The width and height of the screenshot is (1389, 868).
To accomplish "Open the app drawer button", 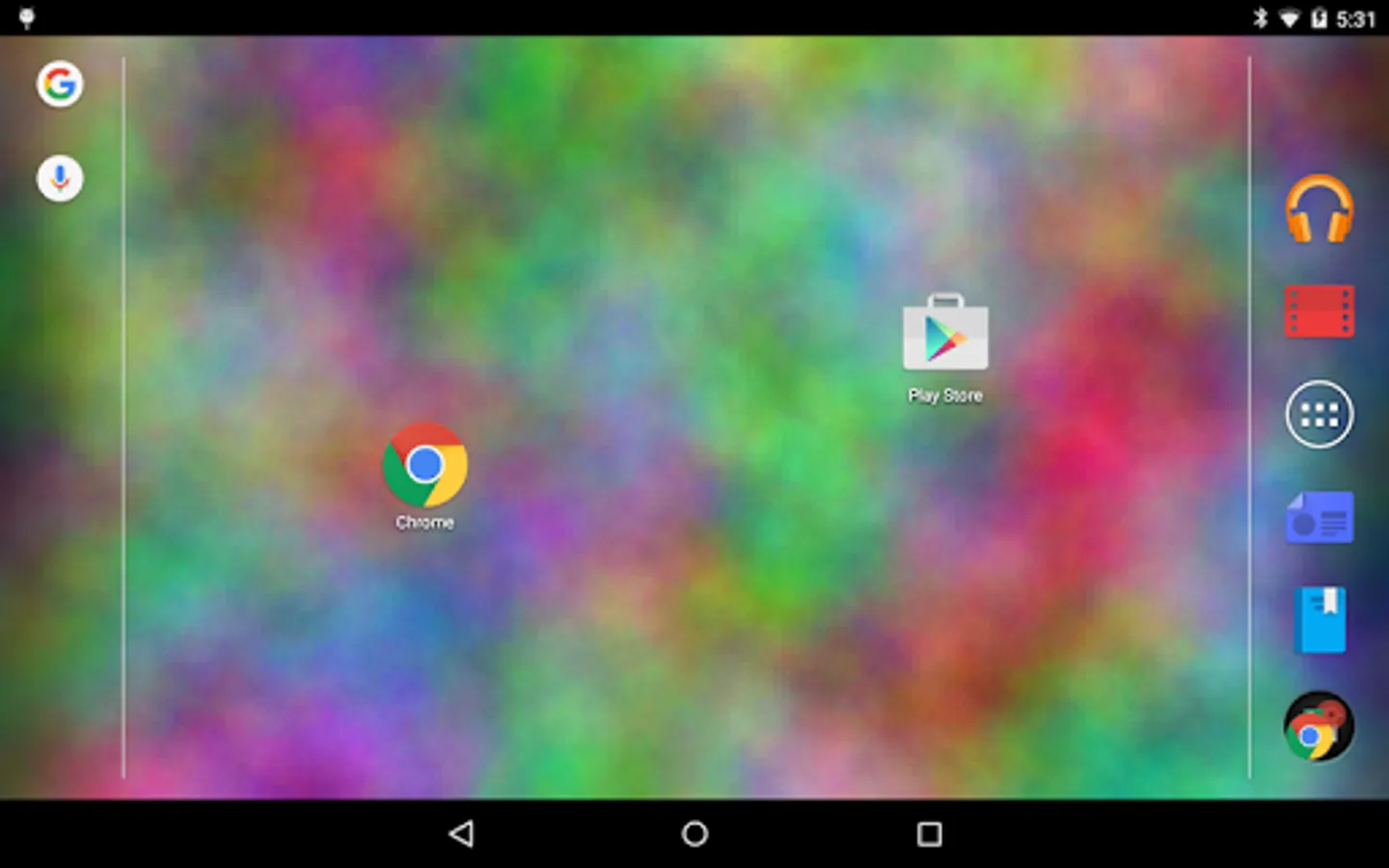I will coord(1319,415).
